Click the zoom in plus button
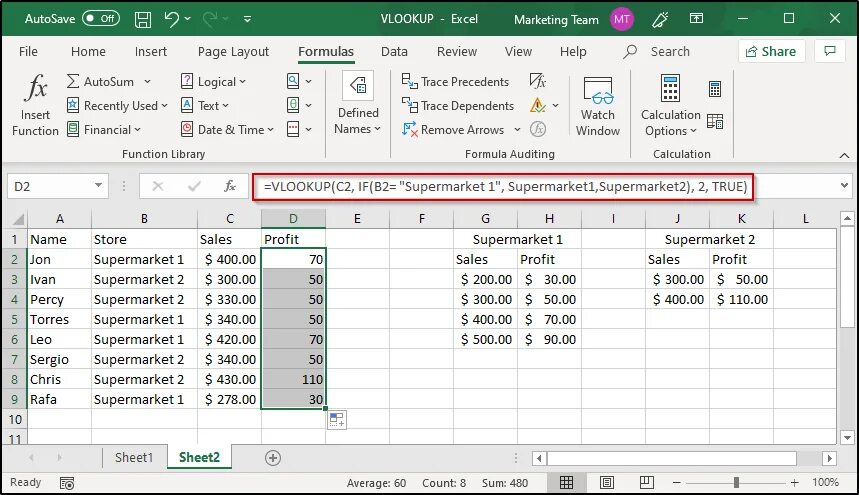This screenshot has height=495, width=859. click(794, 482)
